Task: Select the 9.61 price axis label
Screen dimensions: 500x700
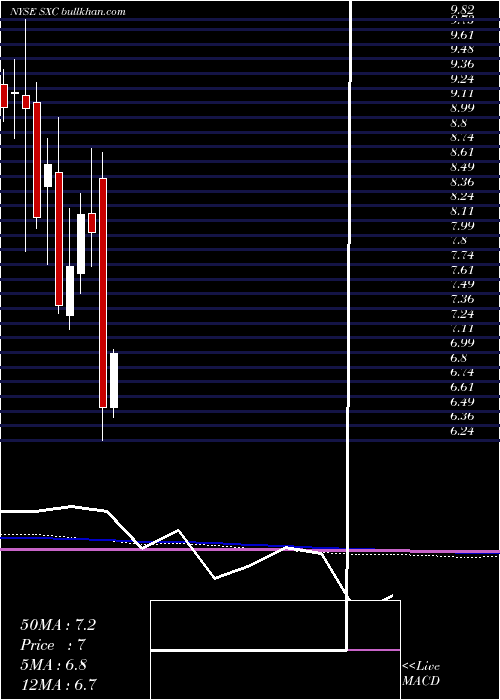Action: [x=462, y=35]
